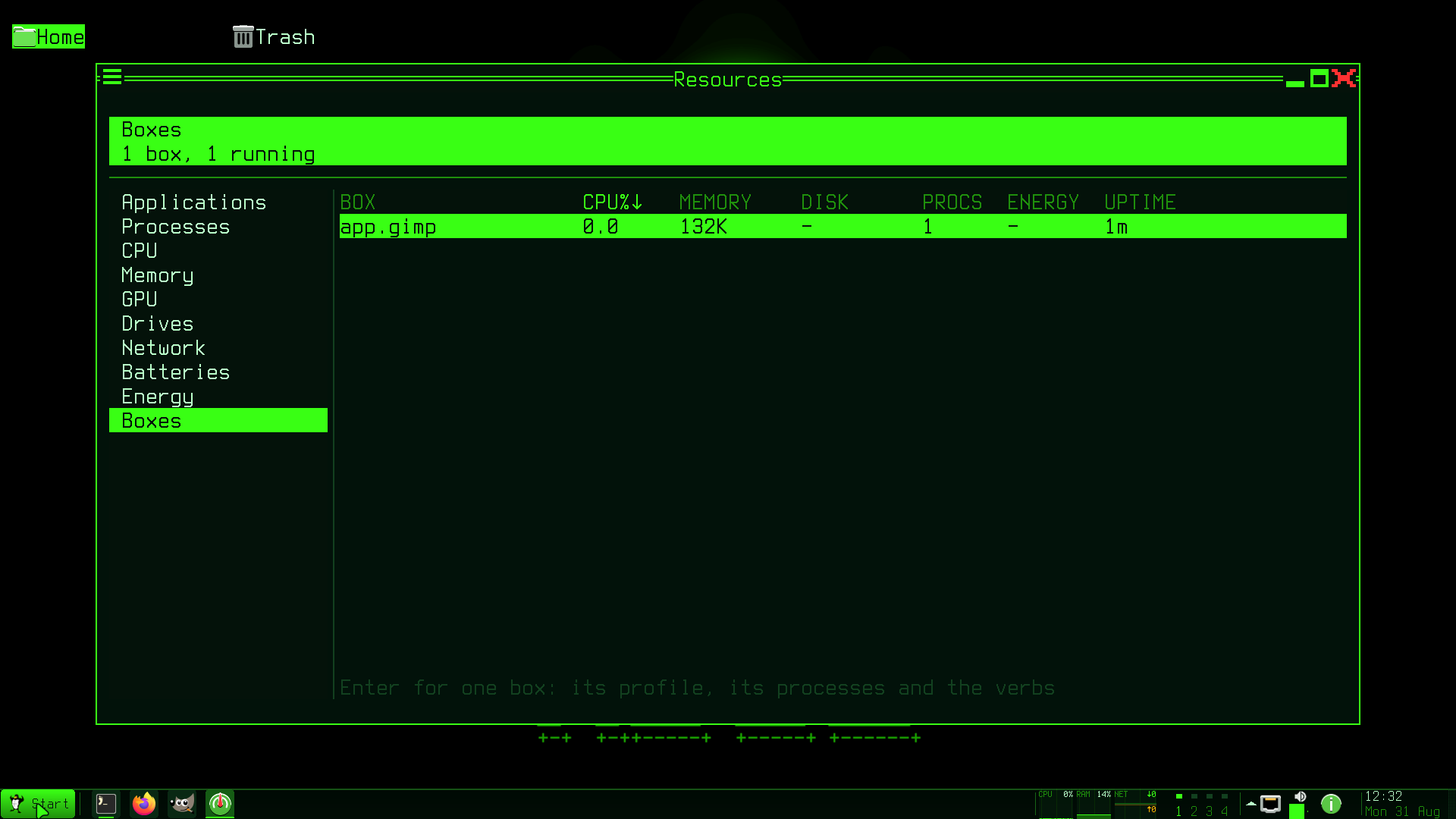Go to the Processes section
This screenshot has width=1456, height=819.
218,227
